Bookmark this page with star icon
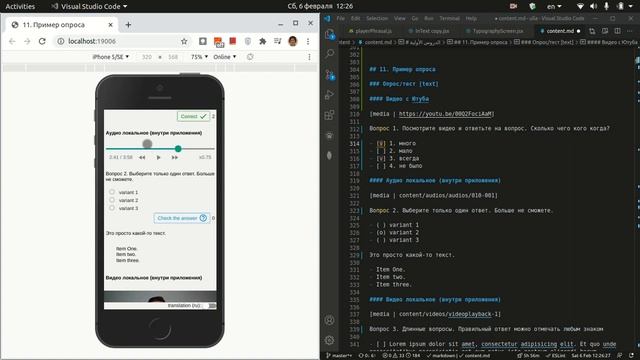The height and width of the screenshot is (360, 640). click(184, 41)
